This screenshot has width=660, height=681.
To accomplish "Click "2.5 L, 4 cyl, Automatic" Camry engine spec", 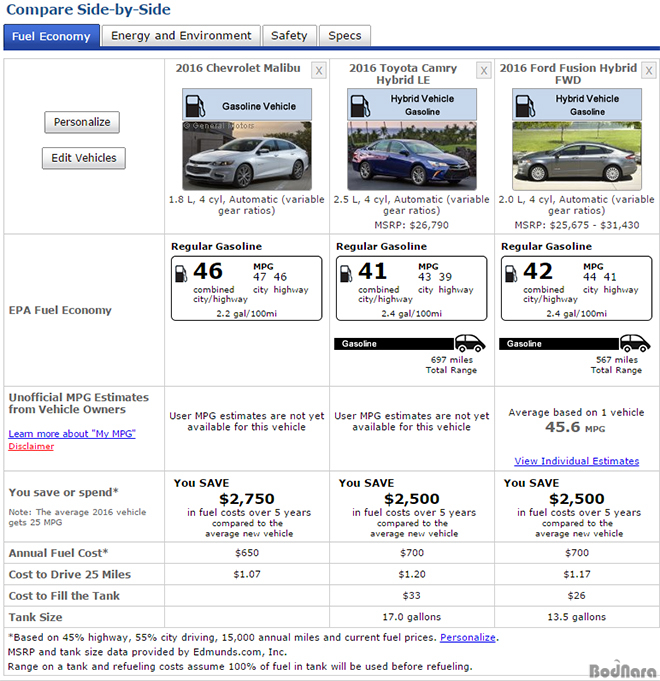I will point(412,205).
